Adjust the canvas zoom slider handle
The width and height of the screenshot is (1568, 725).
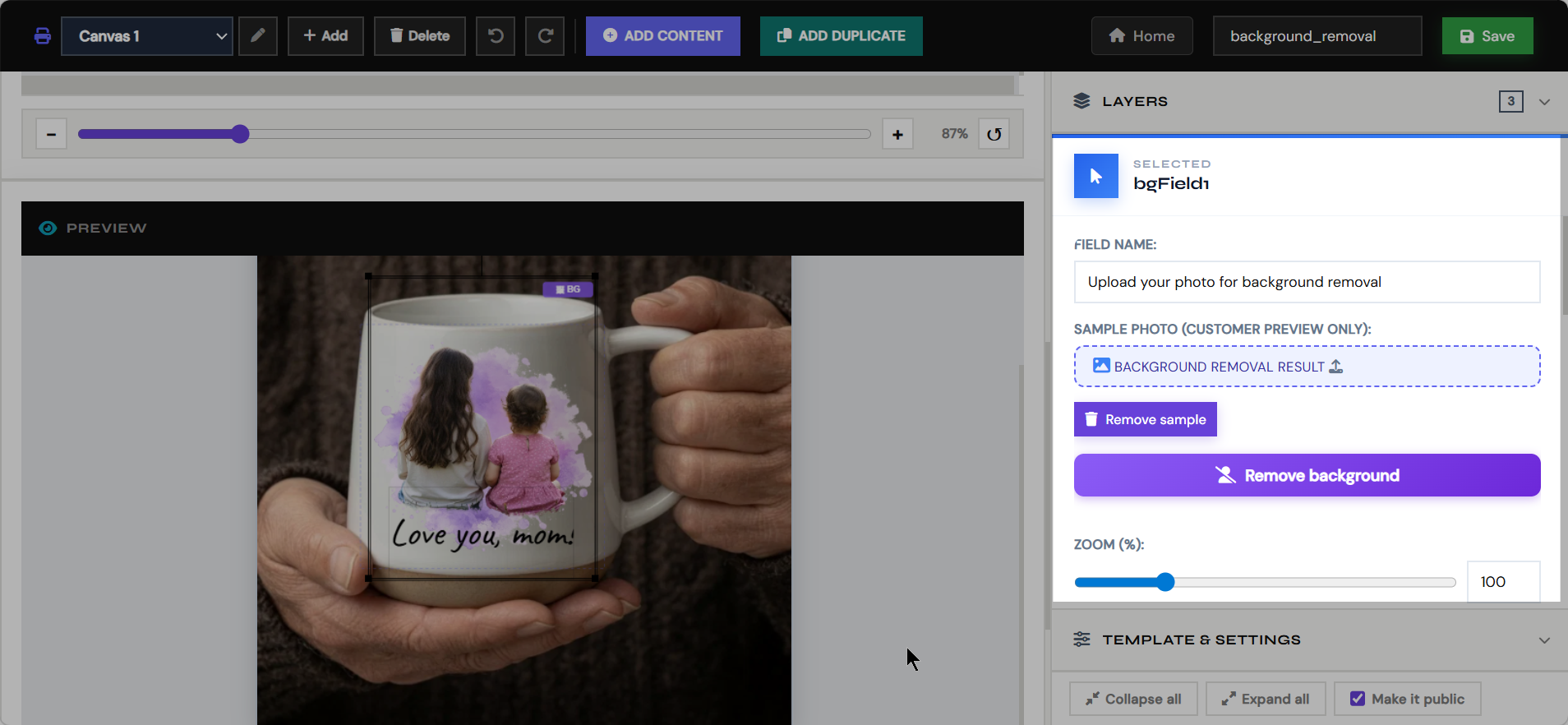[240, 134]
